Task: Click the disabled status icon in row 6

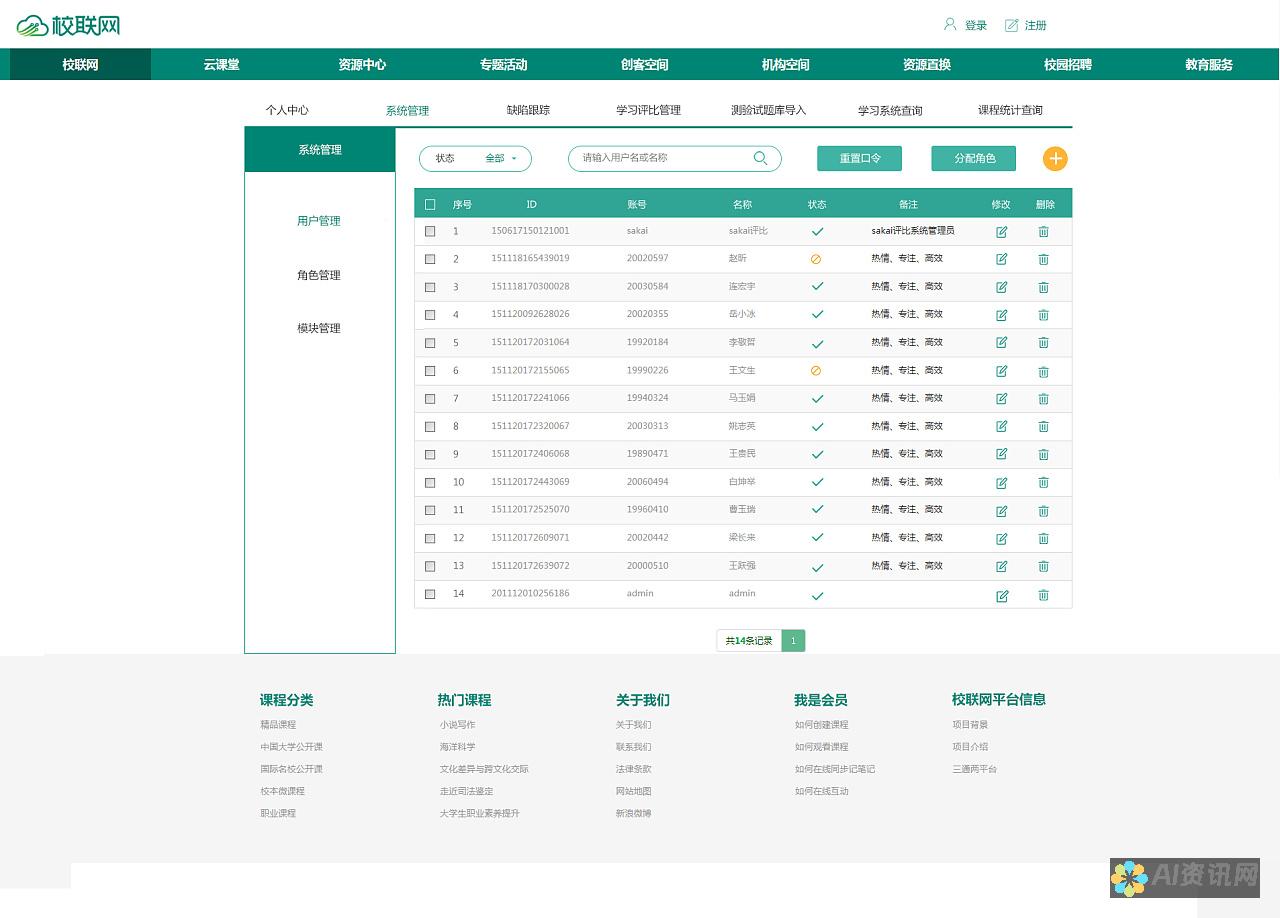Action: 816,370
